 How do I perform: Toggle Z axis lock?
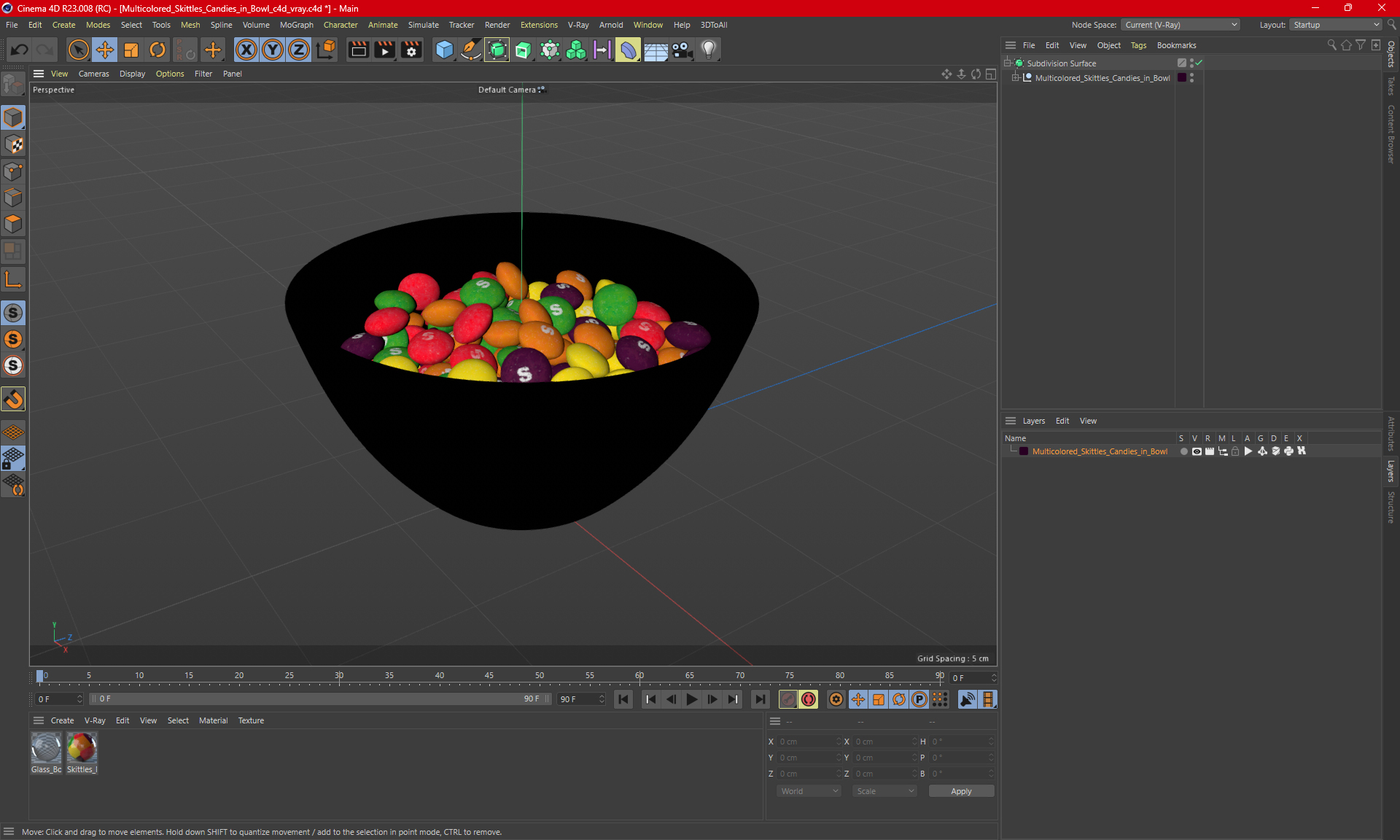[x=299, y=50]
